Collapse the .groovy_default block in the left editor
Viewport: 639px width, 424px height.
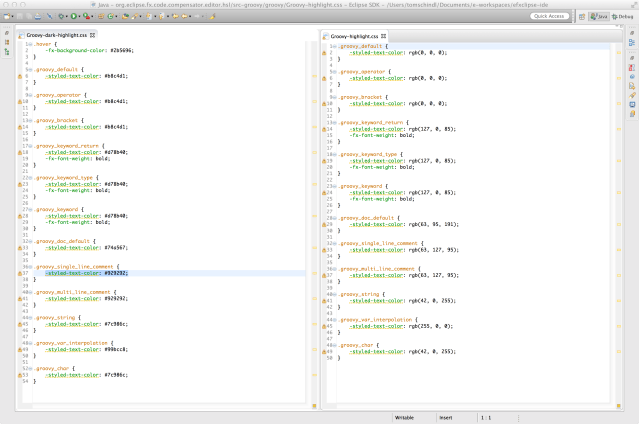pyautogui.click(x=28, y=69)
